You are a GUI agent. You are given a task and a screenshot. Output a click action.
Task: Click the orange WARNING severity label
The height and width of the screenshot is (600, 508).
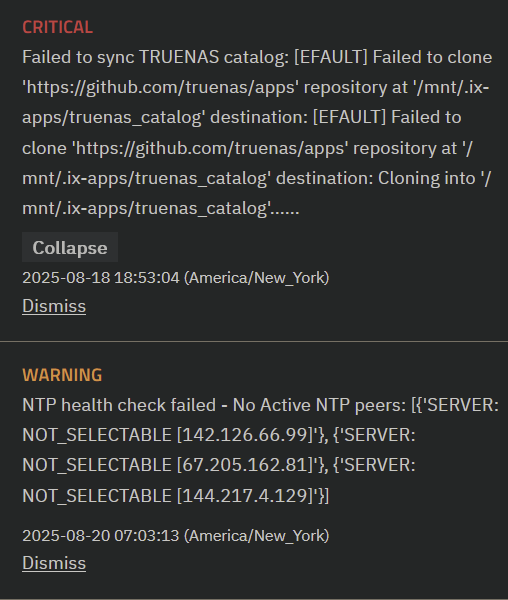click(x=62, y=375)
